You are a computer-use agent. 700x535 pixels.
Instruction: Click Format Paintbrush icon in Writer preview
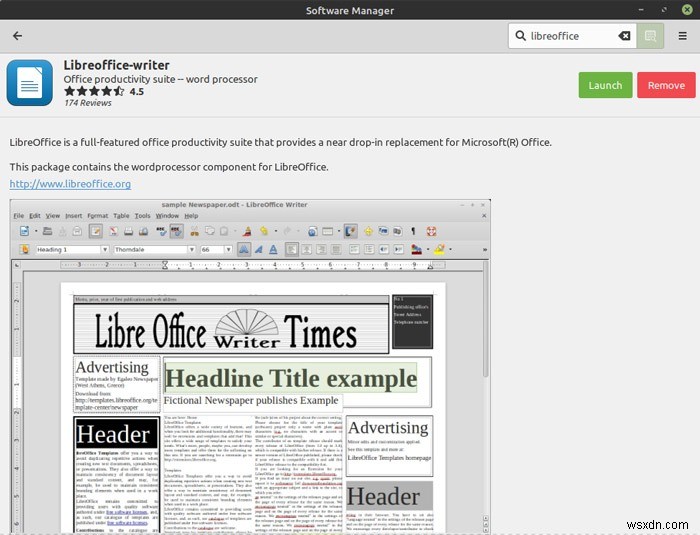[x=247, y=231]
